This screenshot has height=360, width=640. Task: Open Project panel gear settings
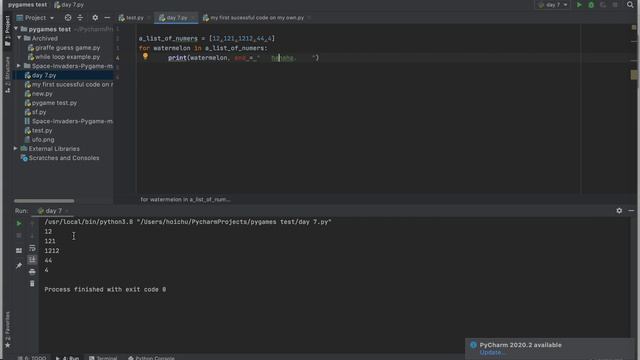[95, 18]
